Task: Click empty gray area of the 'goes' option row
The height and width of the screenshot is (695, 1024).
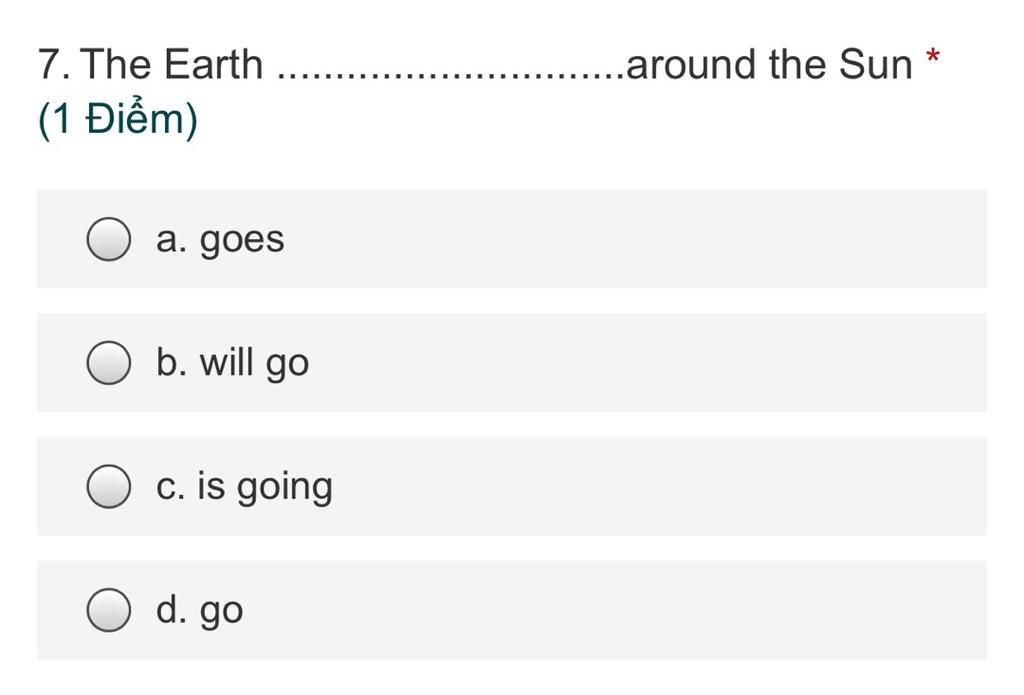Action: point(633,239)
